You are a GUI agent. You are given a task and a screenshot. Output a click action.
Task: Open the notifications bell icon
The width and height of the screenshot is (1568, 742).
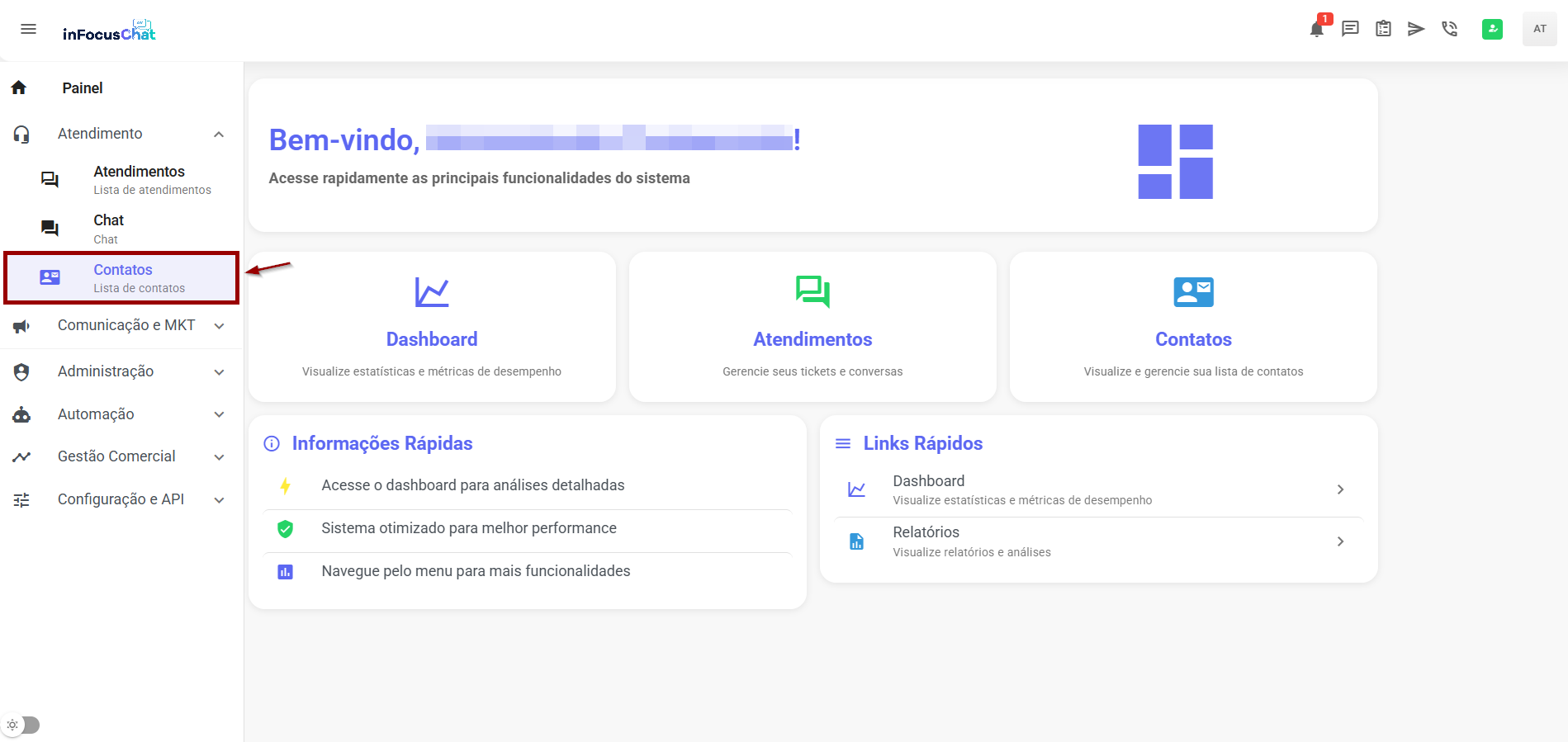click(1317, 29)
